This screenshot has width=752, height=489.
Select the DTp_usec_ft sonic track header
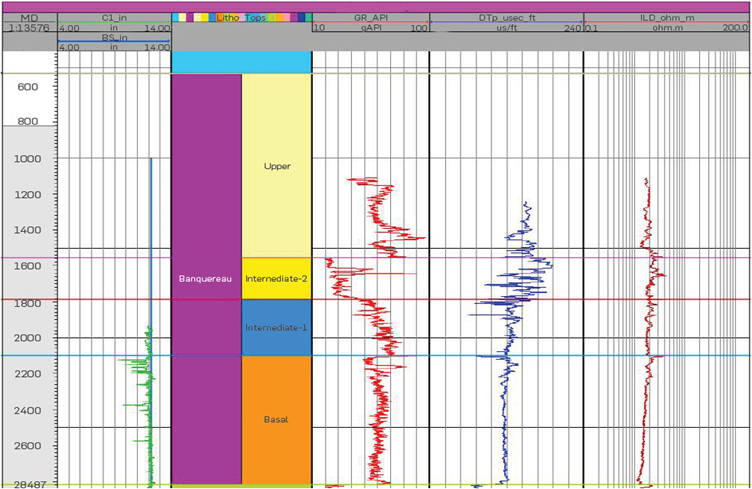[x=505, y=17]
